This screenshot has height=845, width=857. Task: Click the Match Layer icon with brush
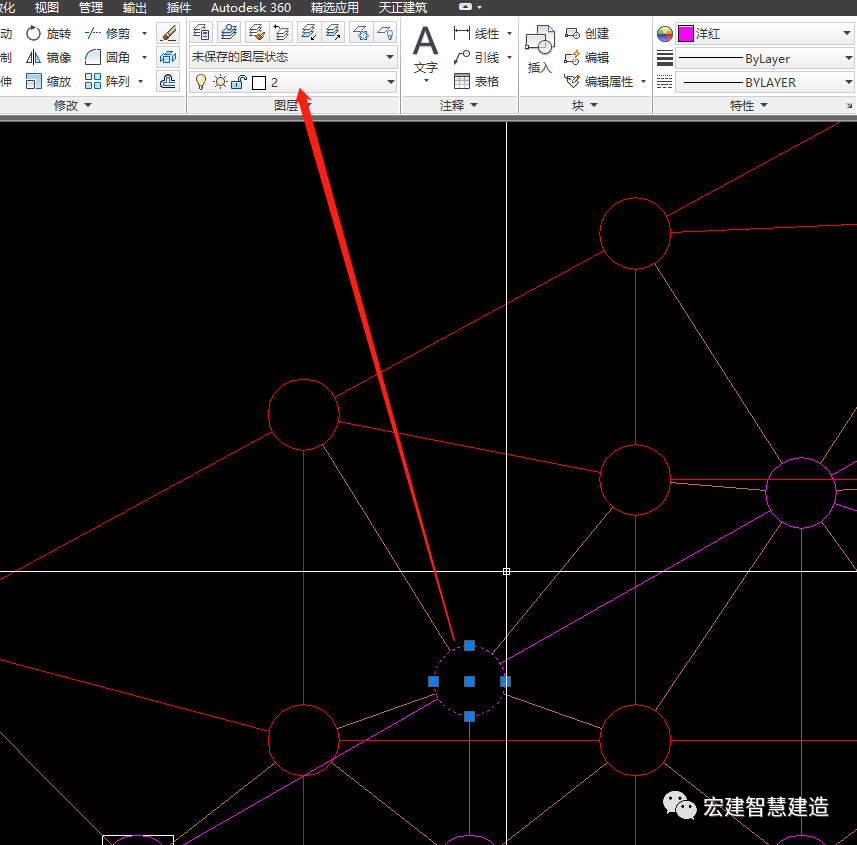pyautogui.click(x=256, y=32)
